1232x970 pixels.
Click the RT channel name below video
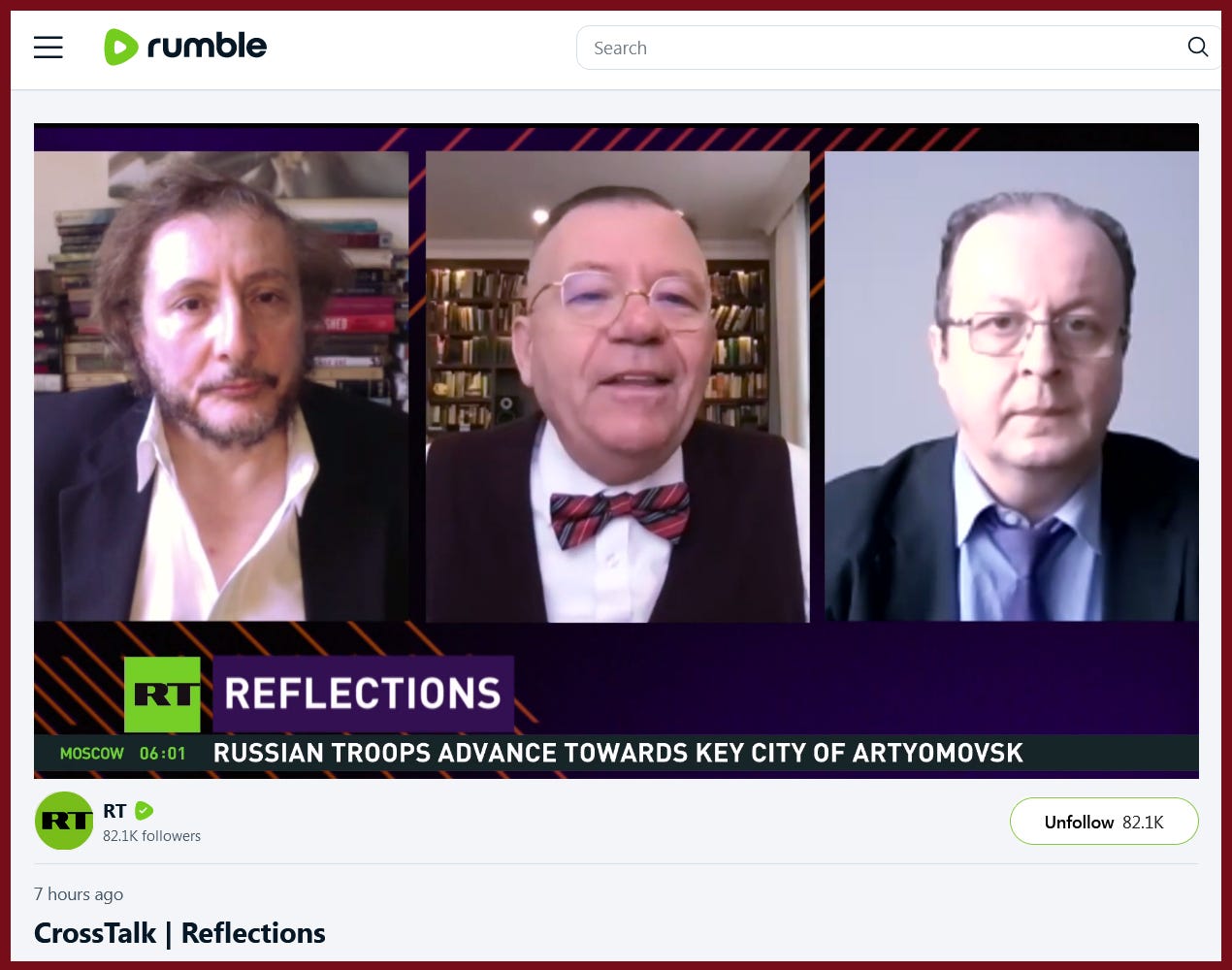[x=114, y=811]
